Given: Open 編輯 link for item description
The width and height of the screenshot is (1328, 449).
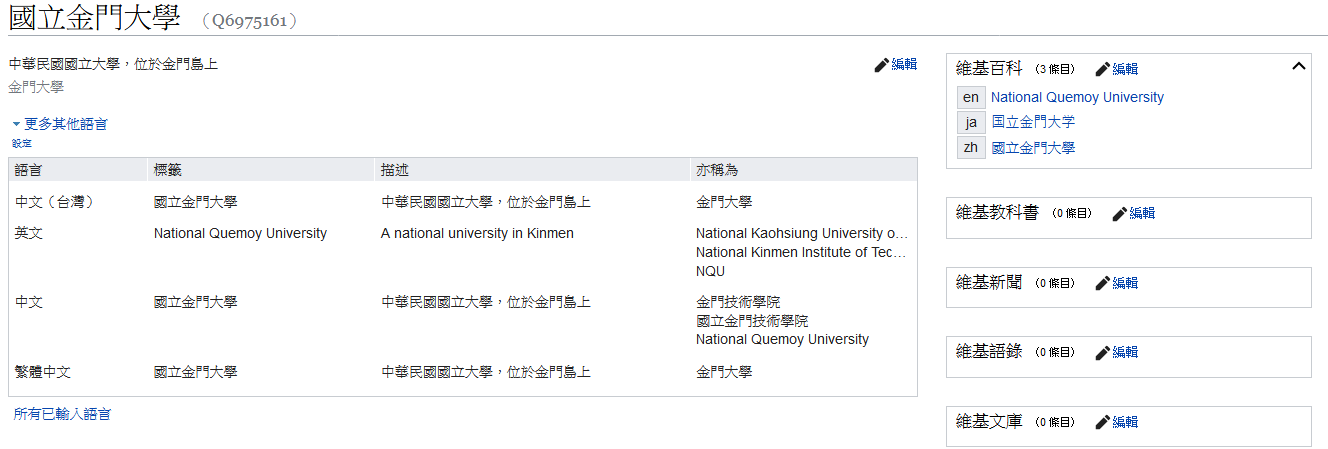Looking at the screenshot, I should pos(904,64).
